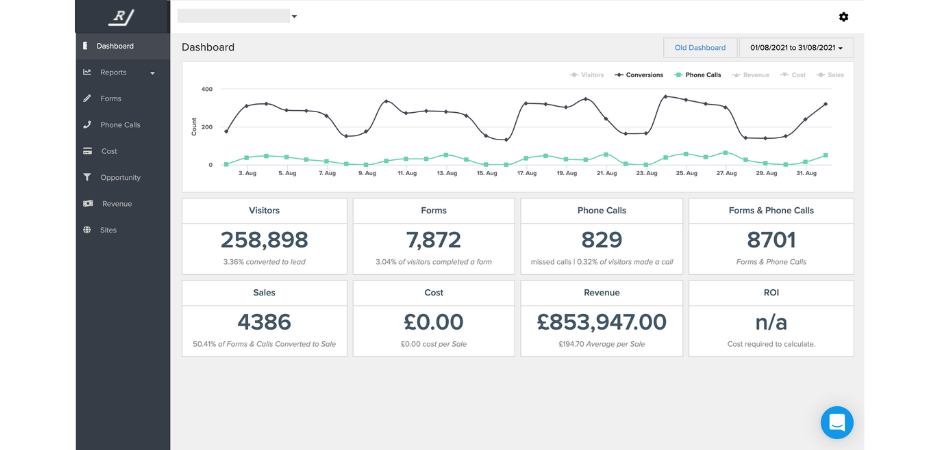Toggle the Visitors series in chart legend
This screenshot has height=450, width=940.
588,74
